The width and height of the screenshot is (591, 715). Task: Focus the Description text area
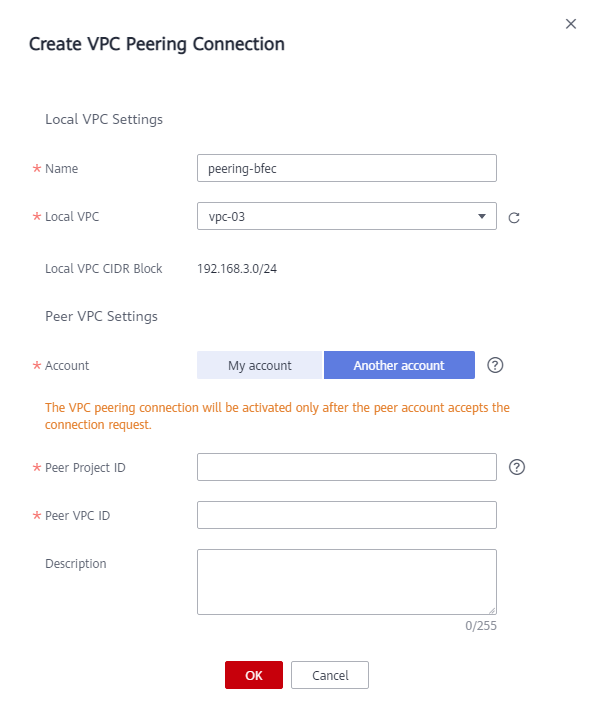(x=347, y=582)
